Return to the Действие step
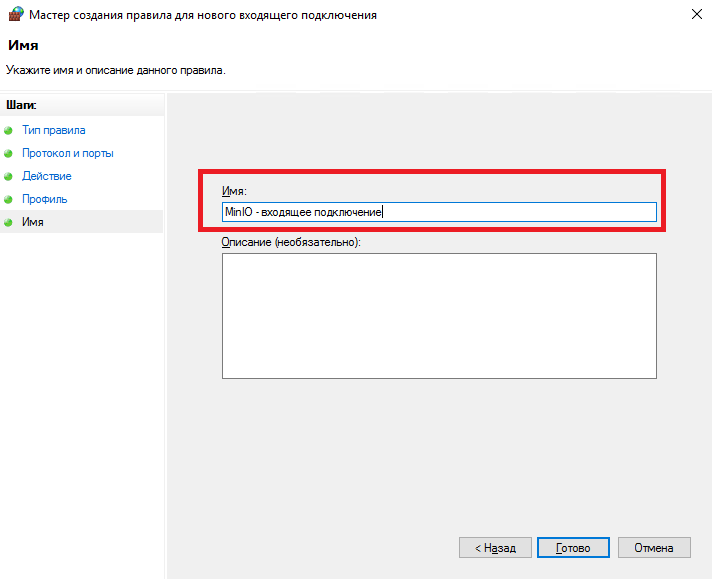712x579 pixels. [46, 176]
